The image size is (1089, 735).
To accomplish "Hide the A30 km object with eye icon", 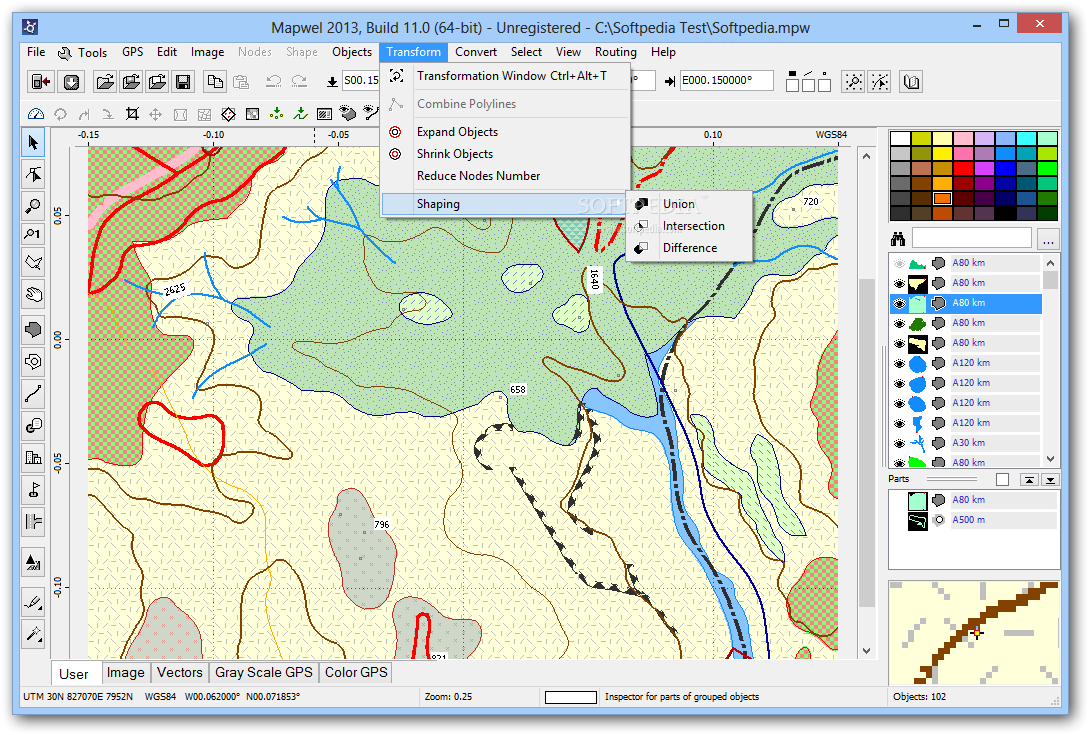I will 899,443.
